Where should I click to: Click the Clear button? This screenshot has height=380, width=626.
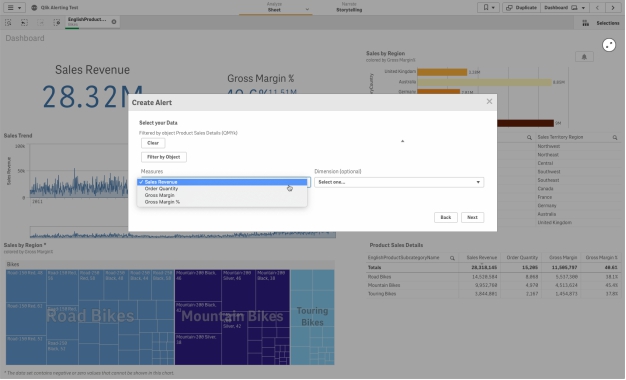click(x=153, y=143)
